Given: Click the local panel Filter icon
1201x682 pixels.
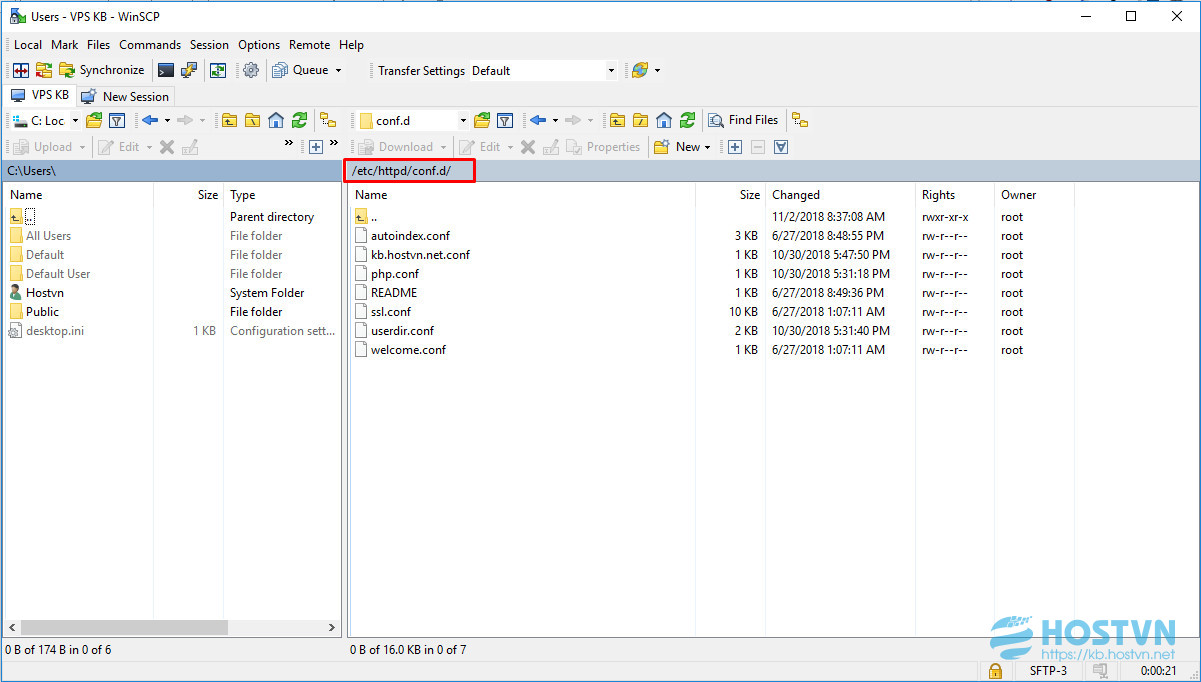Looking at the screenshot, I should [116, 120].
